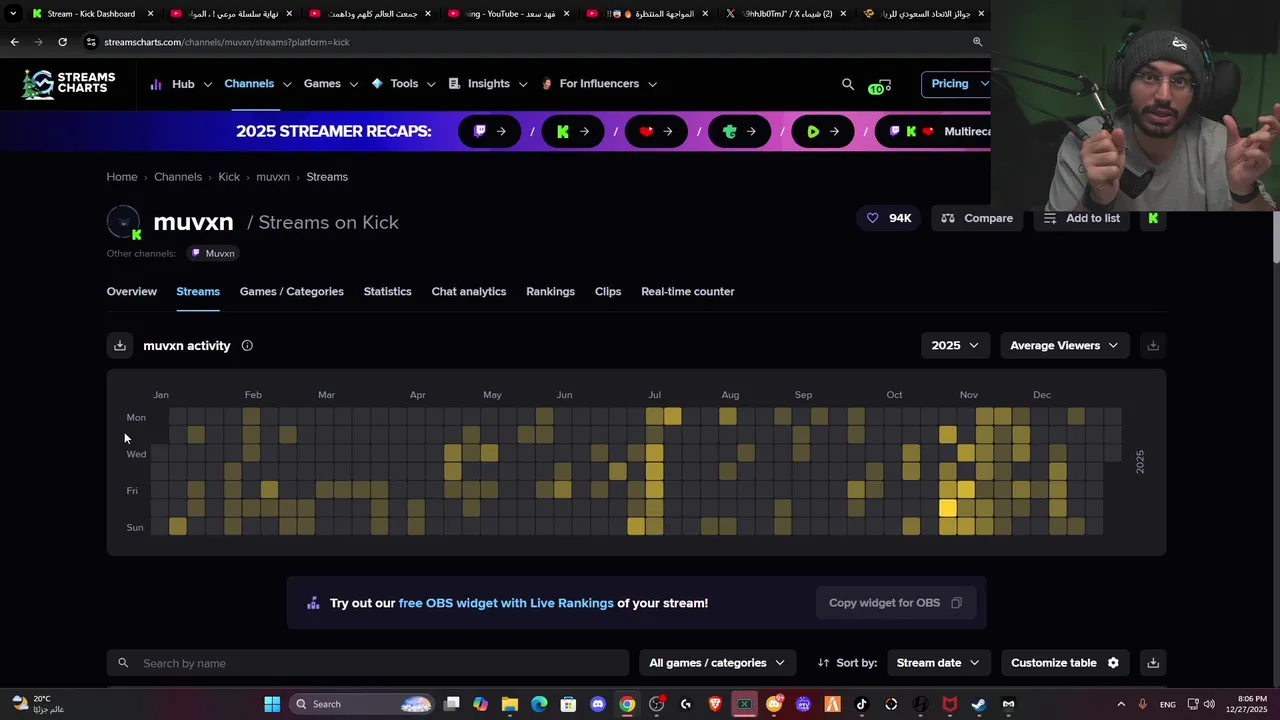Click the info icon next to muvxn activity

[247, 346]
